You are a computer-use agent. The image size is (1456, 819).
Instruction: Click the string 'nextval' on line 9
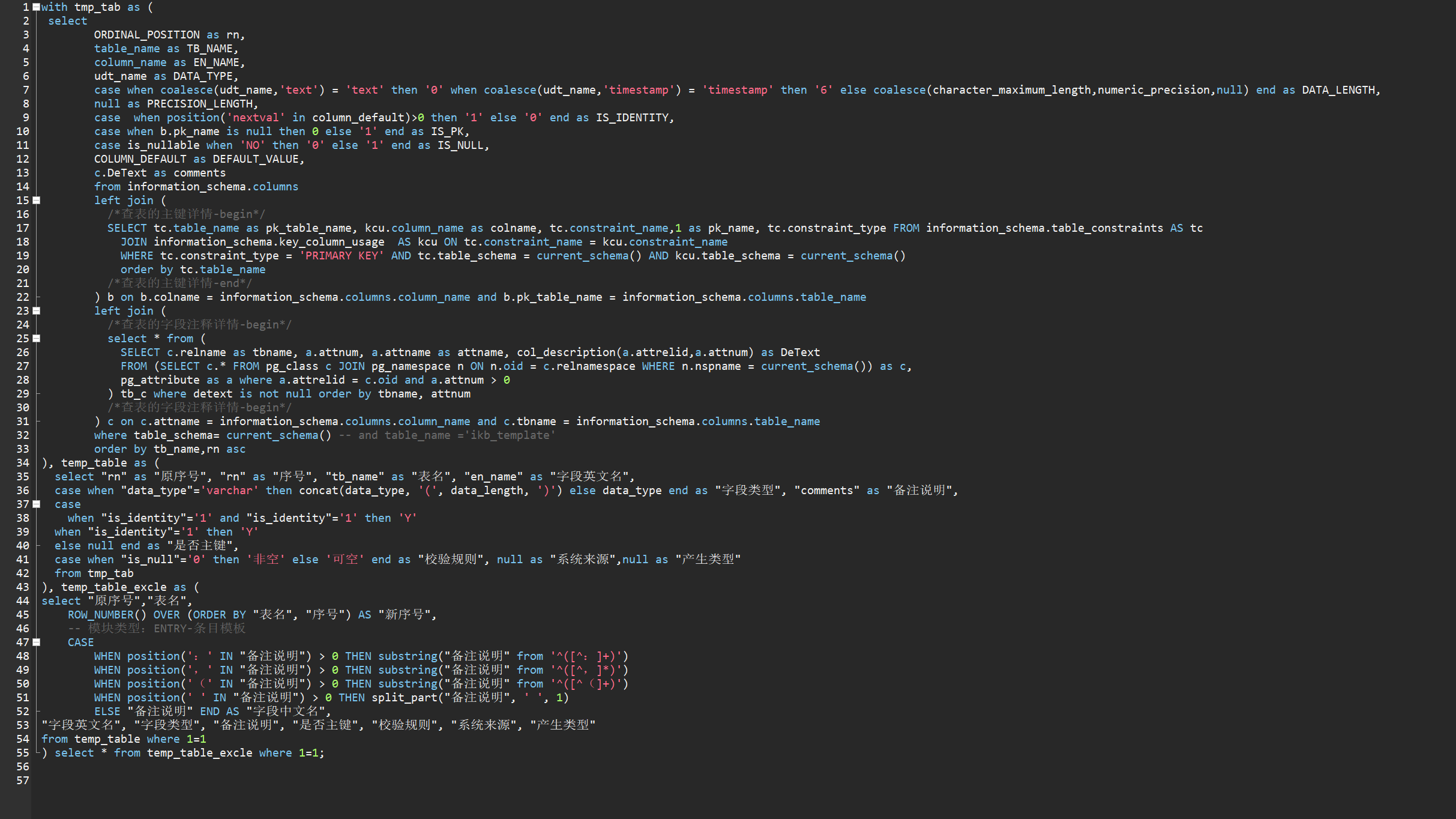click(256, 118)
